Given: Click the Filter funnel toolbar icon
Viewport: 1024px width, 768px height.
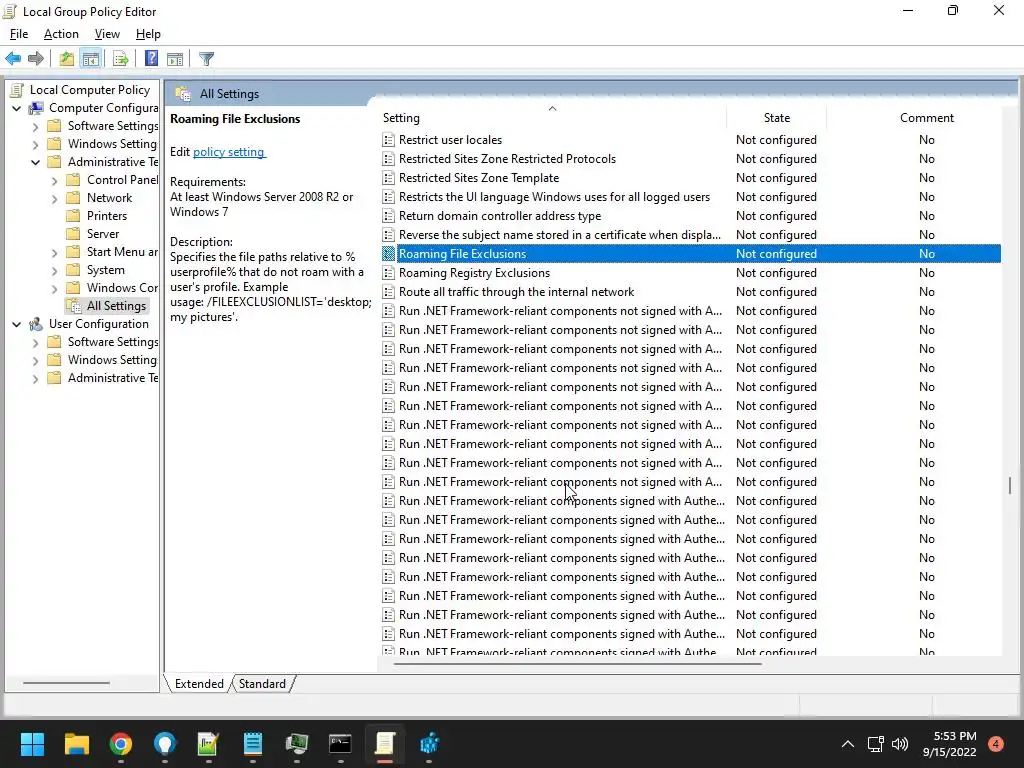Looking at the screenshot, I should tap(206, 59).
